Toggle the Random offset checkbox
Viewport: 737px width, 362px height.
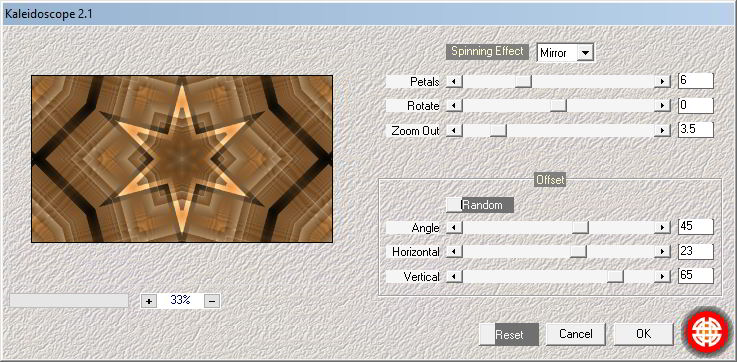(x=454, y=205)
